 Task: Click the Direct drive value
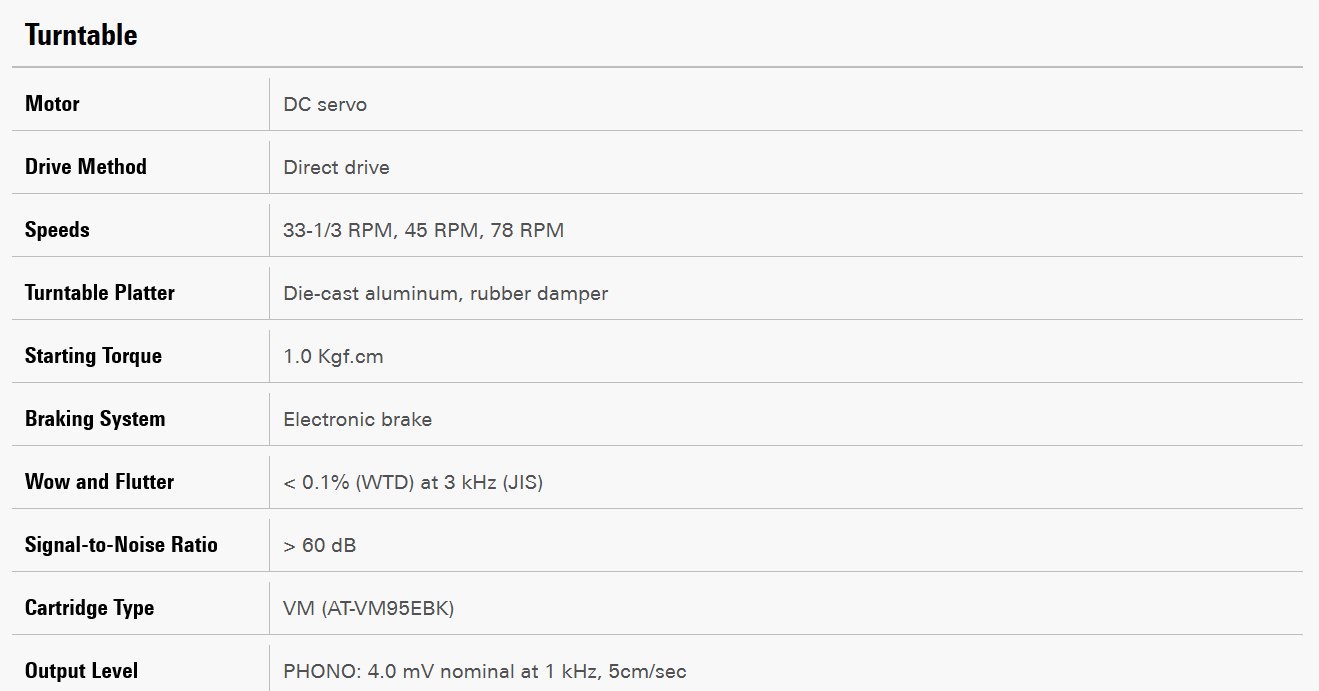[336, 168]
